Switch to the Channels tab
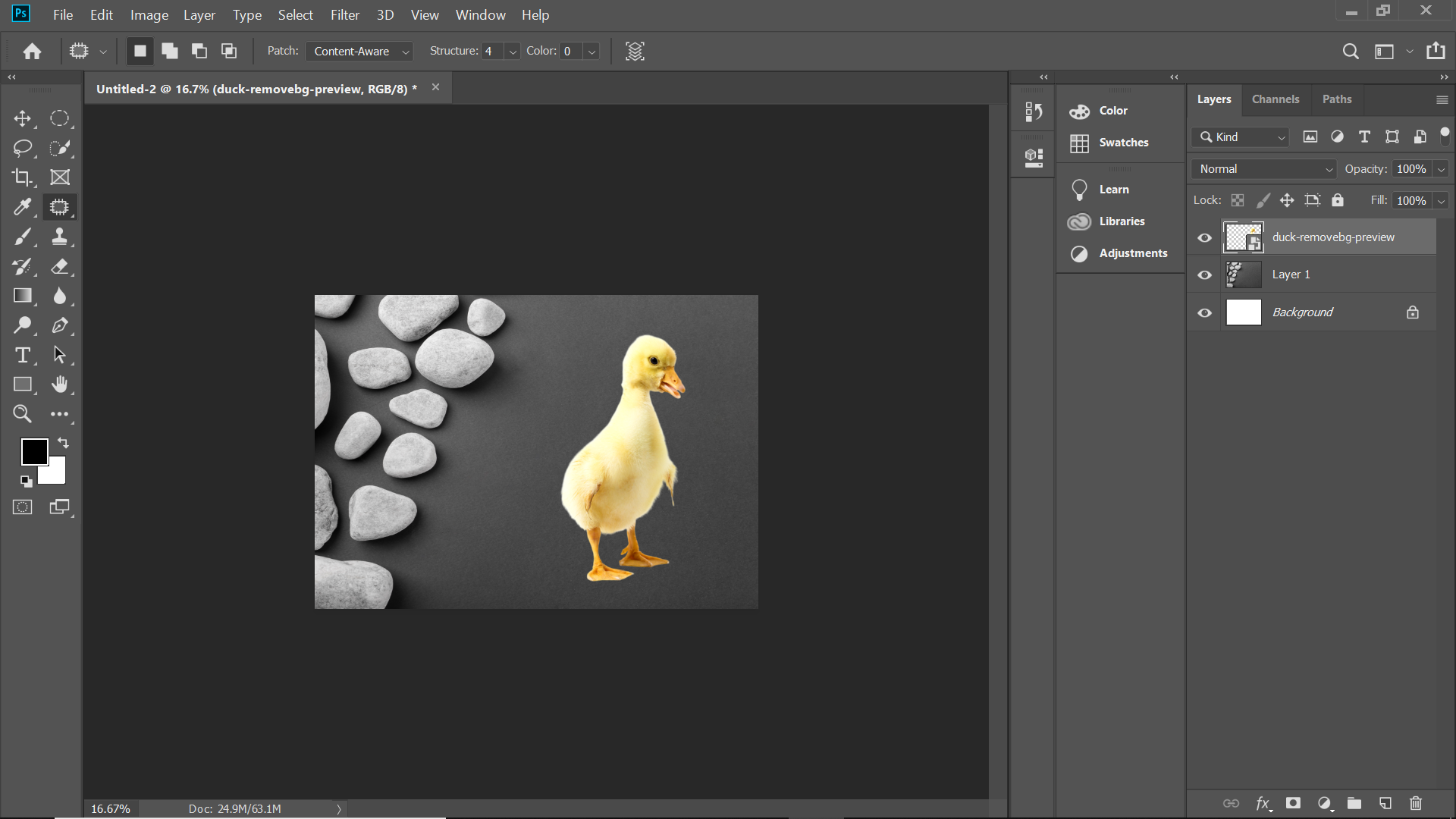 pos(1276,98)
